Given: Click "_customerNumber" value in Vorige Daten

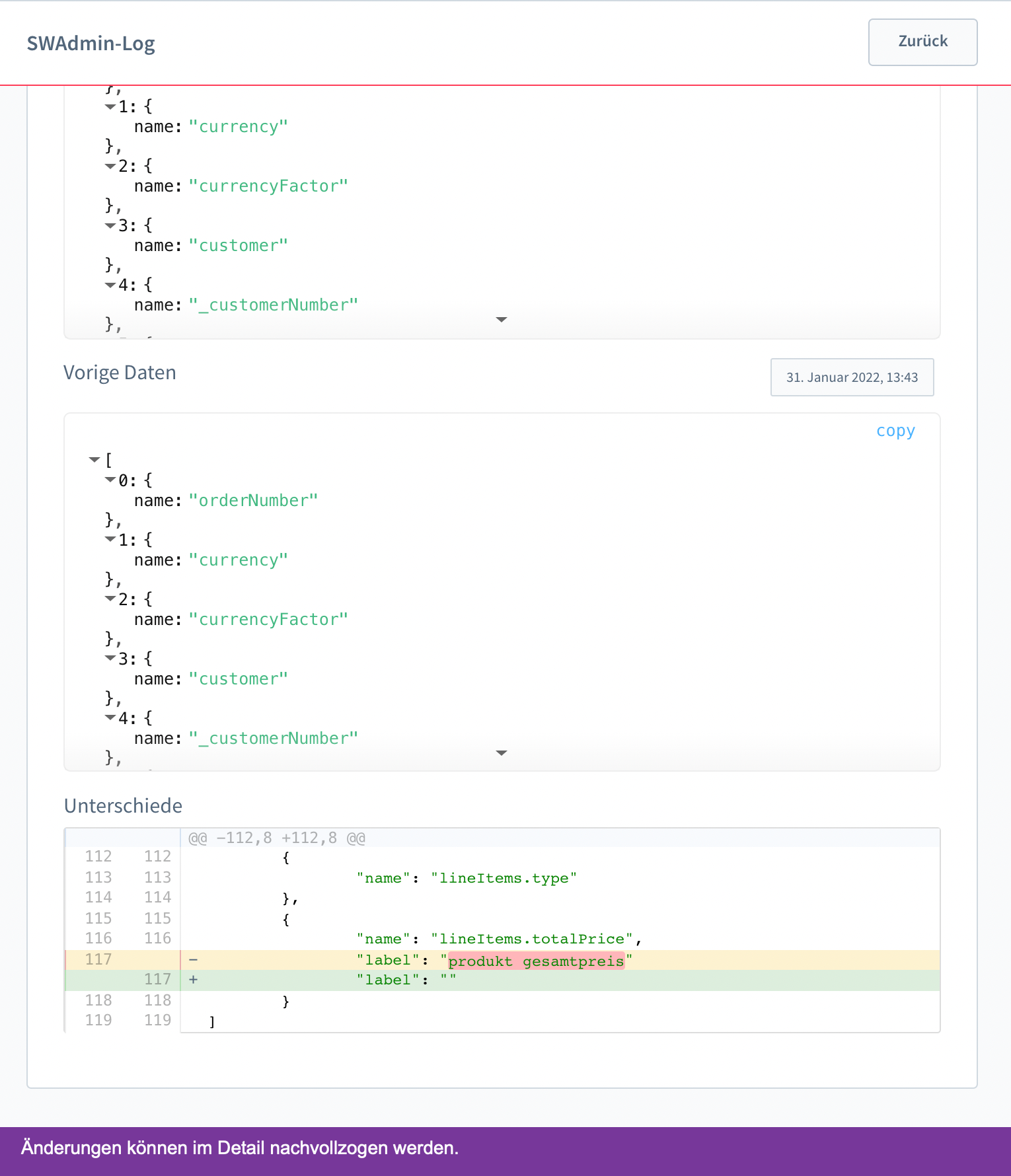Looking at the screenshot, I should (x=274, y=738).
